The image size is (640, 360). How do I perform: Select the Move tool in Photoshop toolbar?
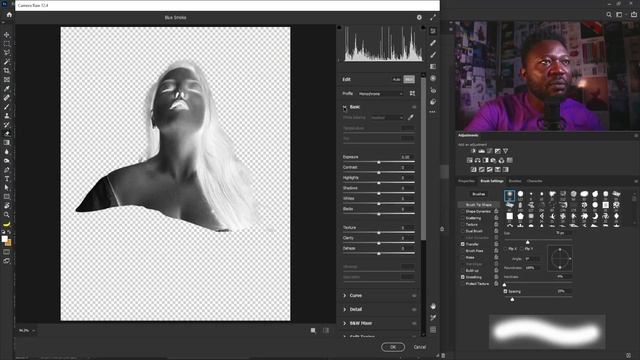[7, 35]
